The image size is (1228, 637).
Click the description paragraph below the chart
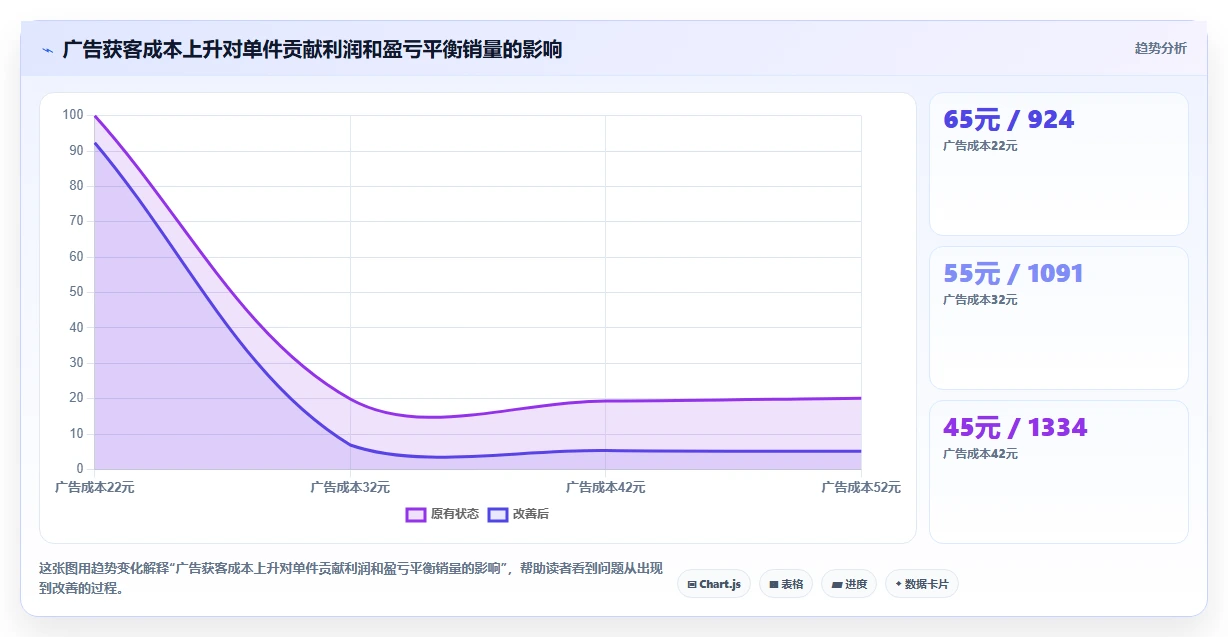[x=350, y=578]
